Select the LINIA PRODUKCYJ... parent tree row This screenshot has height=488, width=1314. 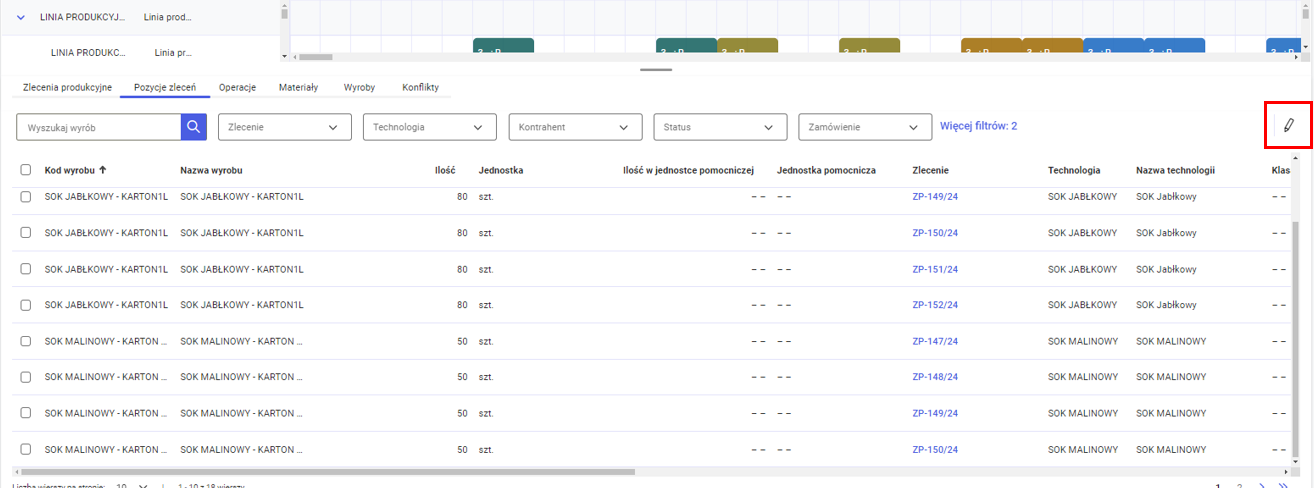pyautogui.click(x=140, y=17)
